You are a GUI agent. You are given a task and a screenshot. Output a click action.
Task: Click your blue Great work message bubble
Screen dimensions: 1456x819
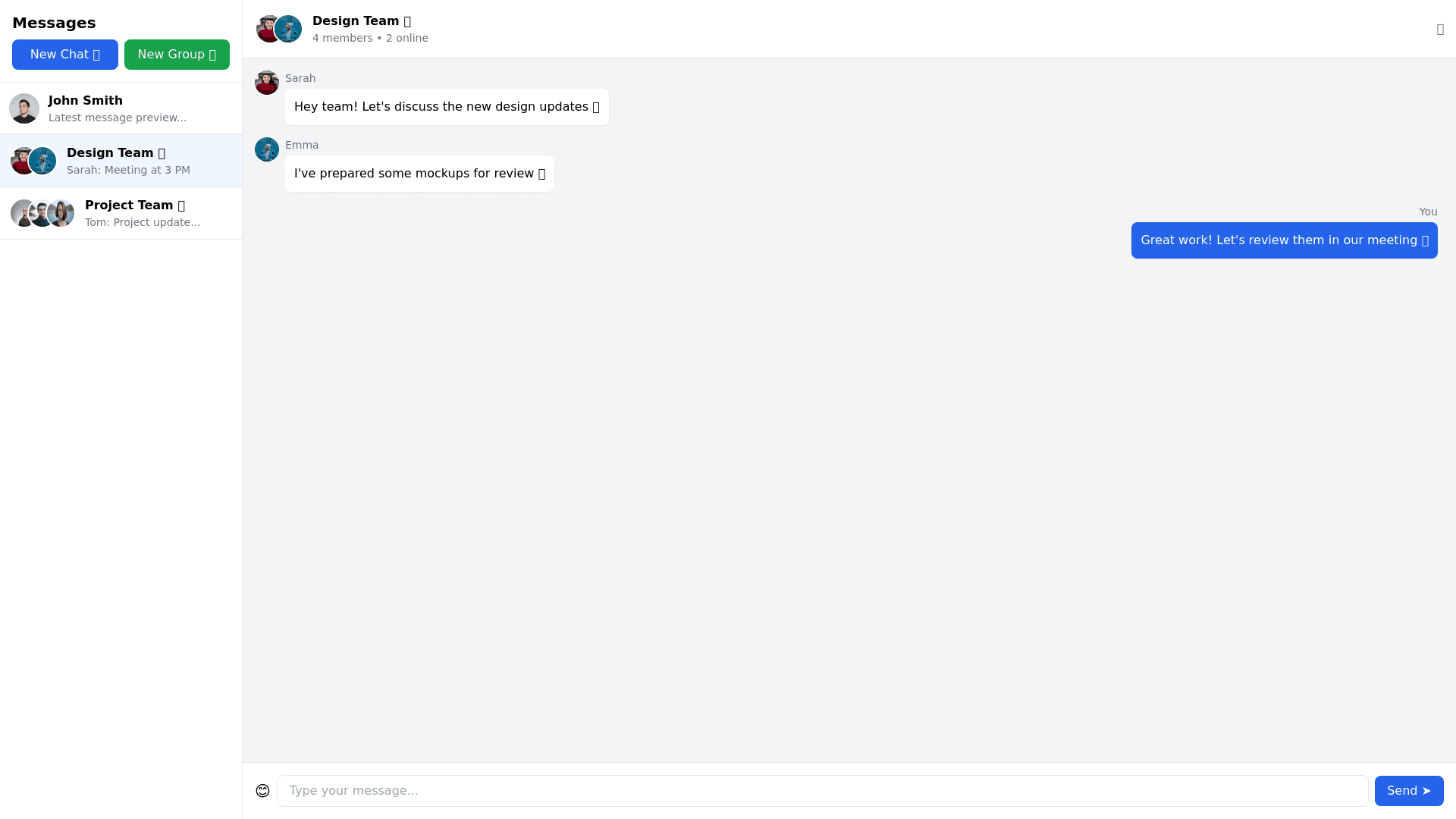1284,240
